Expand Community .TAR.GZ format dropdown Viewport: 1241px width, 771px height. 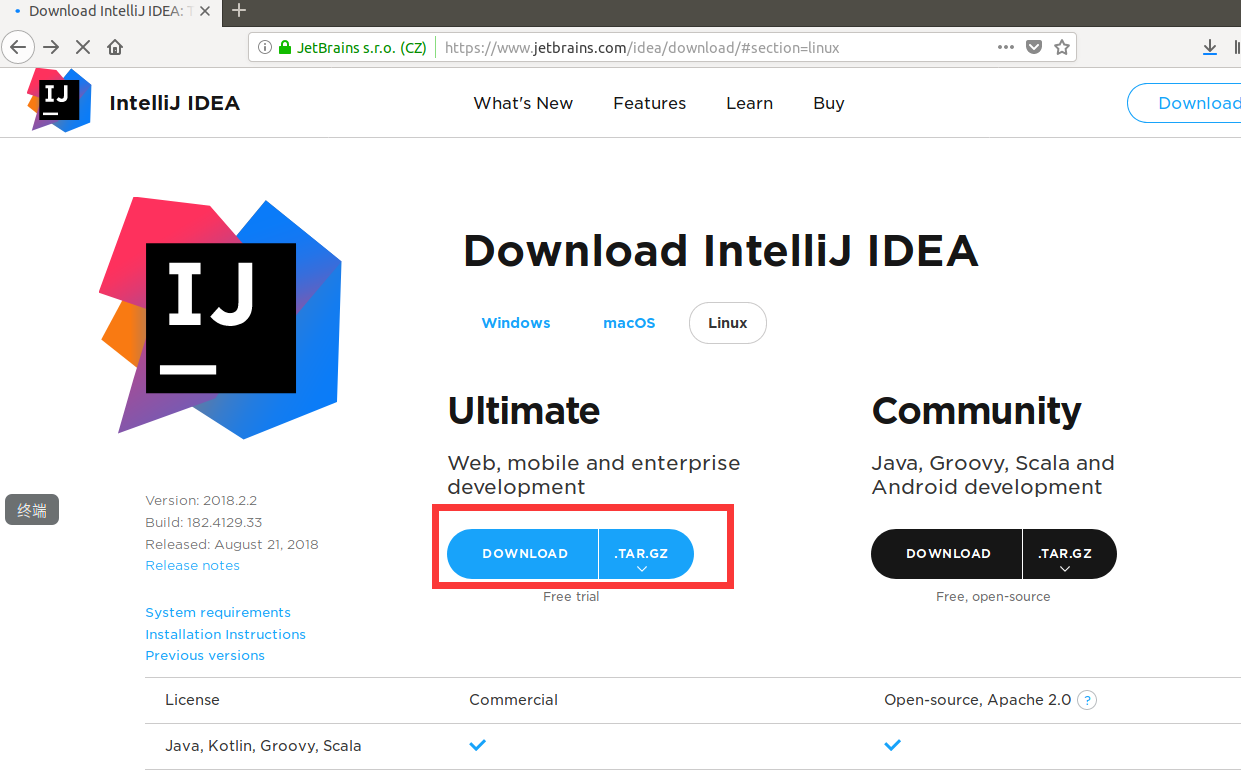pyautogui.click(x=1070, y=554)
